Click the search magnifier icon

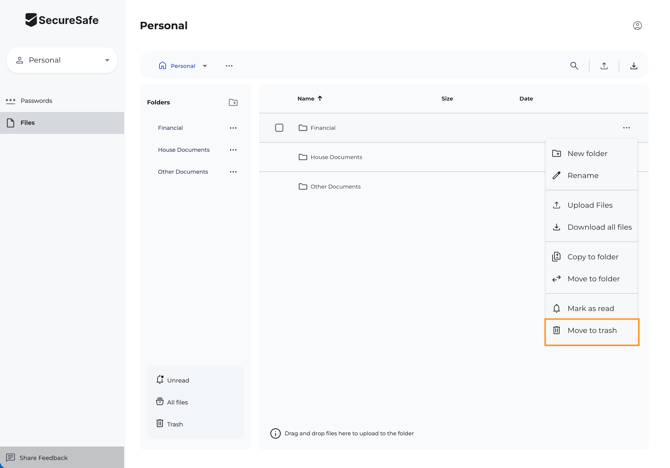[574, 66]
